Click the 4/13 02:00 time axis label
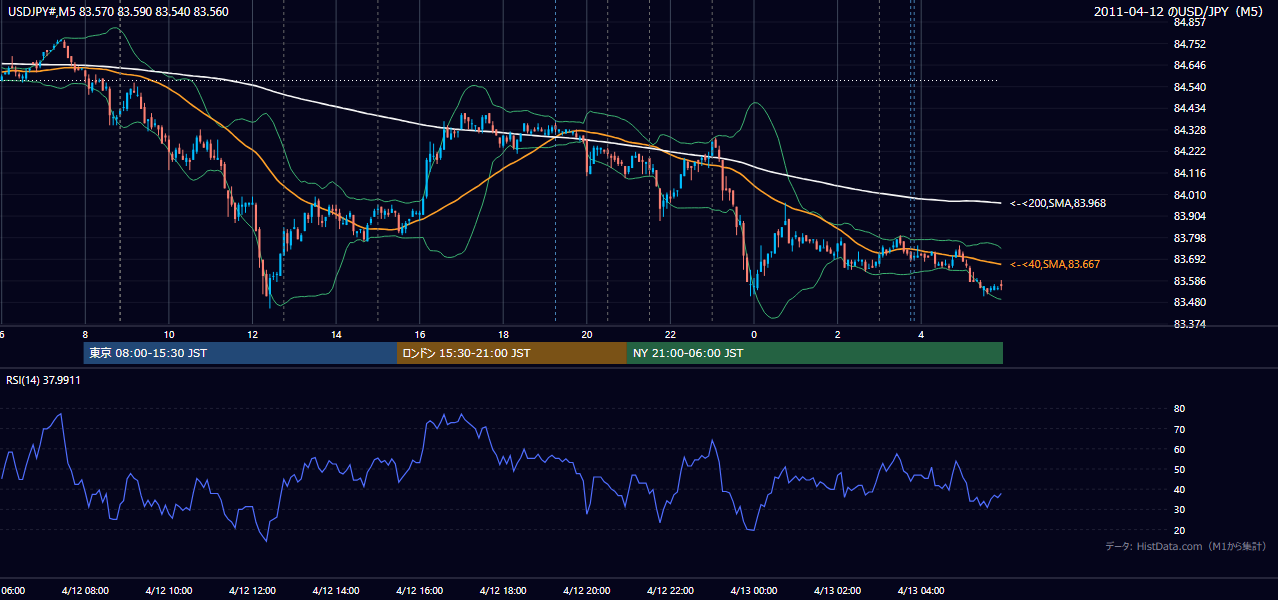 pos(838,591)
